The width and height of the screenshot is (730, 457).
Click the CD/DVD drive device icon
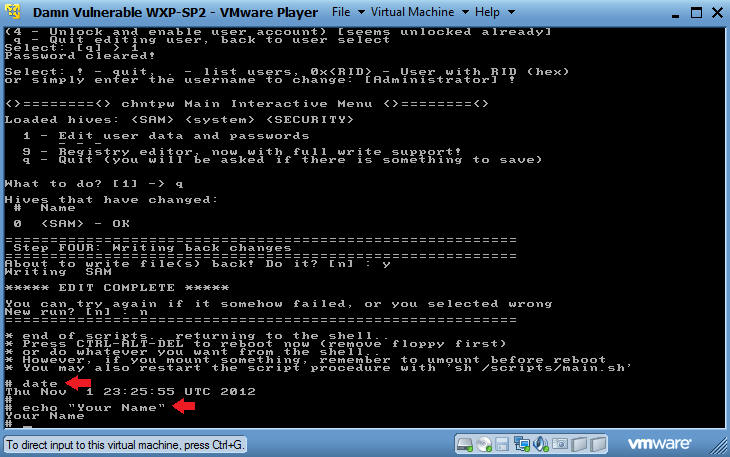coord(484,444)
